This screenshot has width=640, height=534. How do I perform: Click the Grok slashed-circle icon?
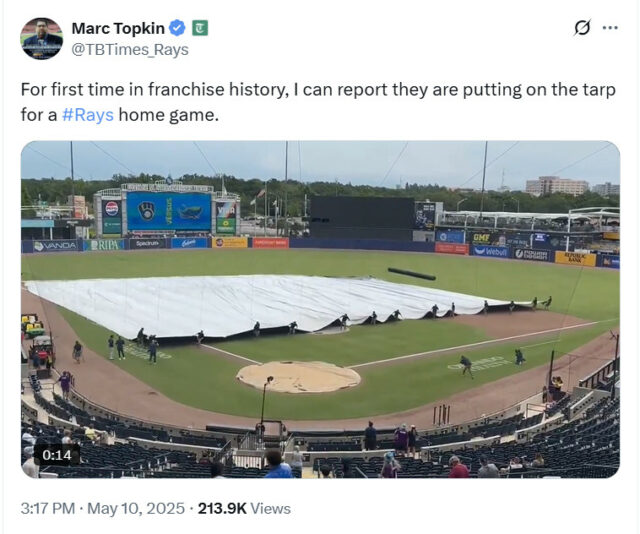click(x=582, y=28)
